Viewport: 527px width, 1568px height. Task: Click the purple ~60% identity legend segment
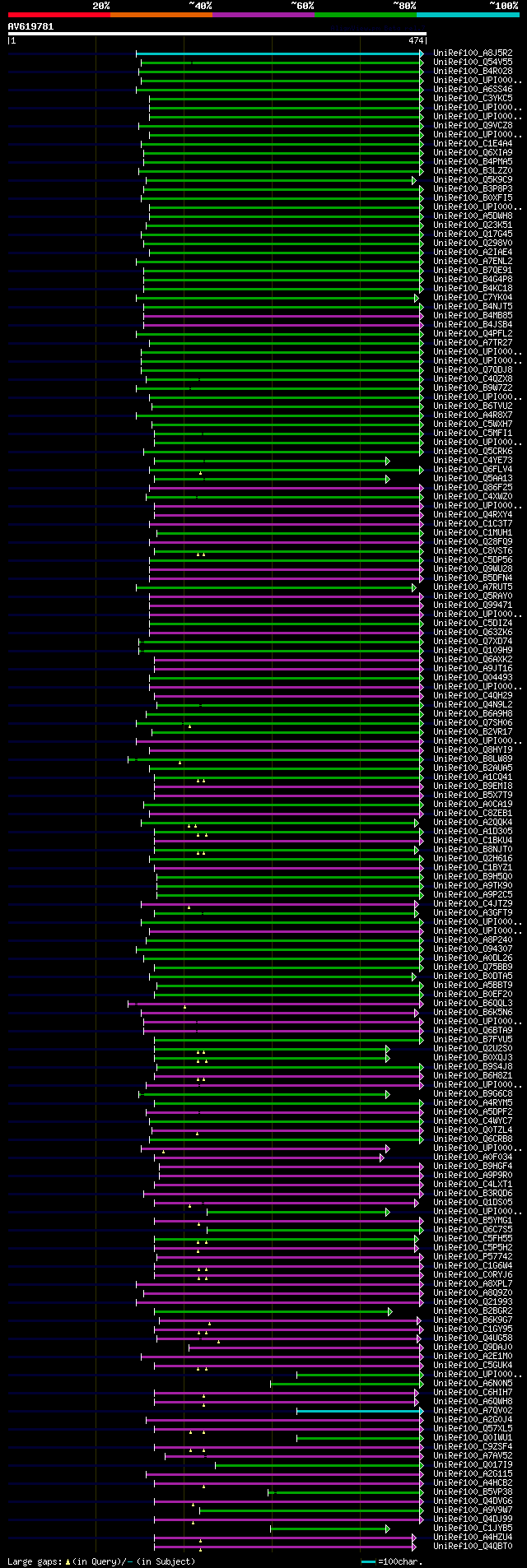[x=263, y=15]
